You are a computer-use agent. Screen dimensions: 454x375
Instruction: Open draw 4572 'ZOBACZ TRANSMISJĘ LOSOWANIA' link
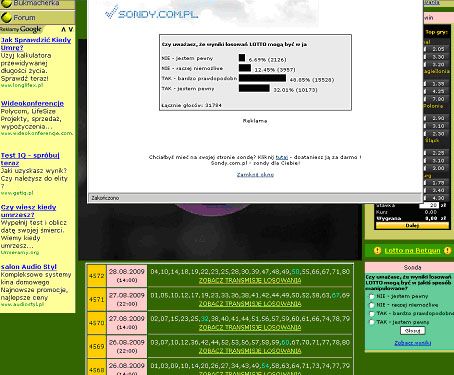coord(250,281)
